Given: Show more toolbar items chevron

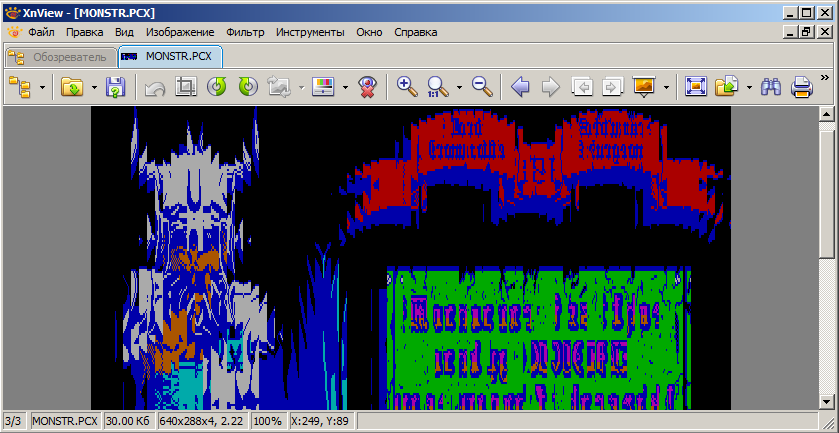Looking at the screenshot, I should pos(825,78).
